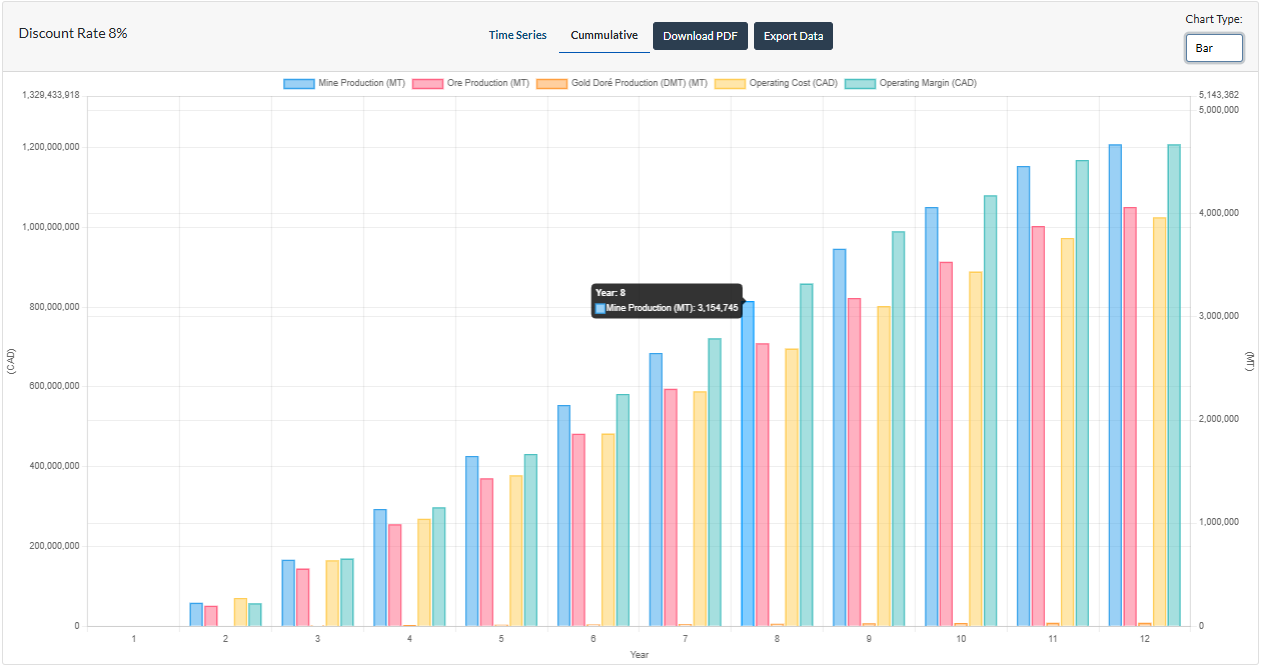Click Year 10 Ore Production bar
The width and height of the screenshot is (1262, 668).
point(946,445)
